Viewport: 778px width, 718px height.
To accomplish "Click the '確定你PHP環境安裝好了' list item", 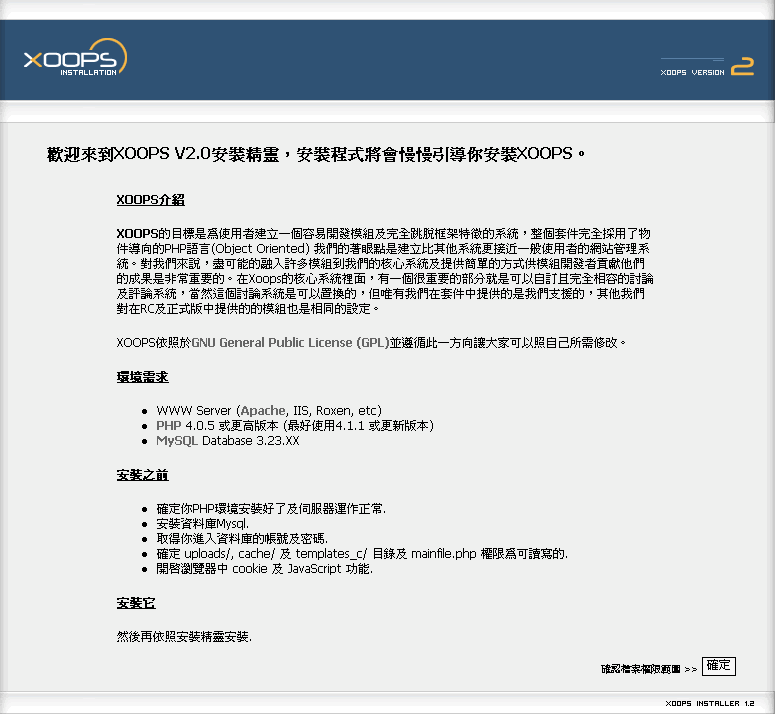I will tap(271, 511).
